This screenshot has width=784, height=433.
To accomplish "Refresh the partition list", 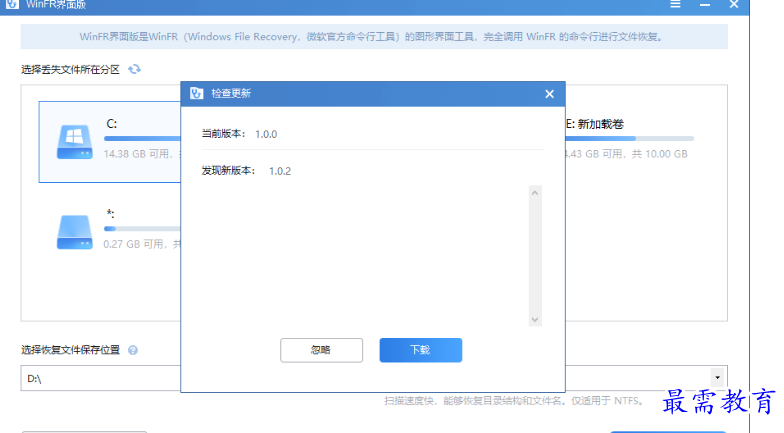I will [134, 69].
